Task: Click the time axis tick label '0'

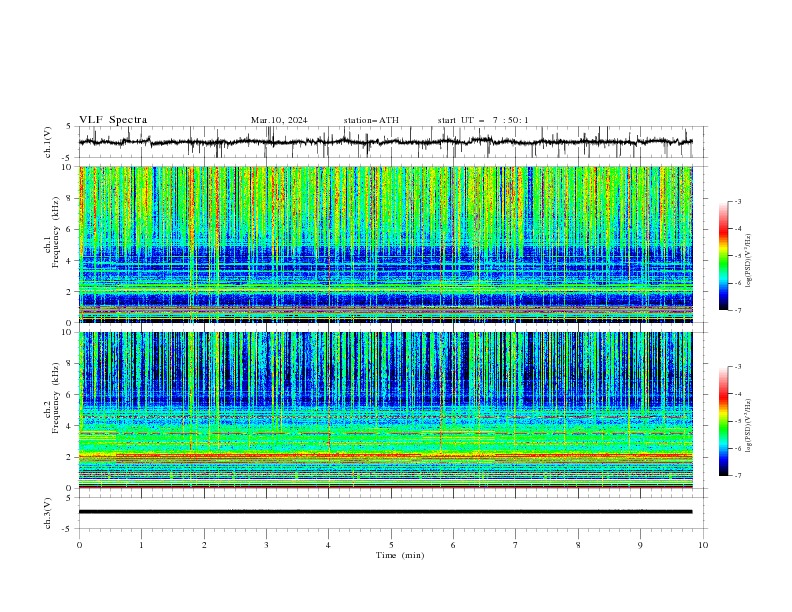Action: coord(79,545)
